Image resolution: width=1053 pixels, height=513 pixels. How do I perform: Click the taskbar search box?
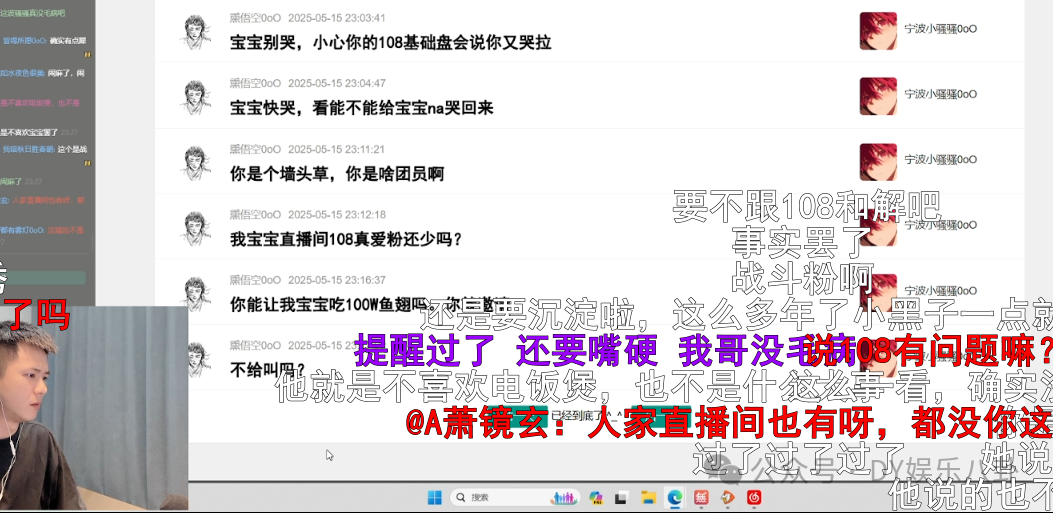click(514, 498)
